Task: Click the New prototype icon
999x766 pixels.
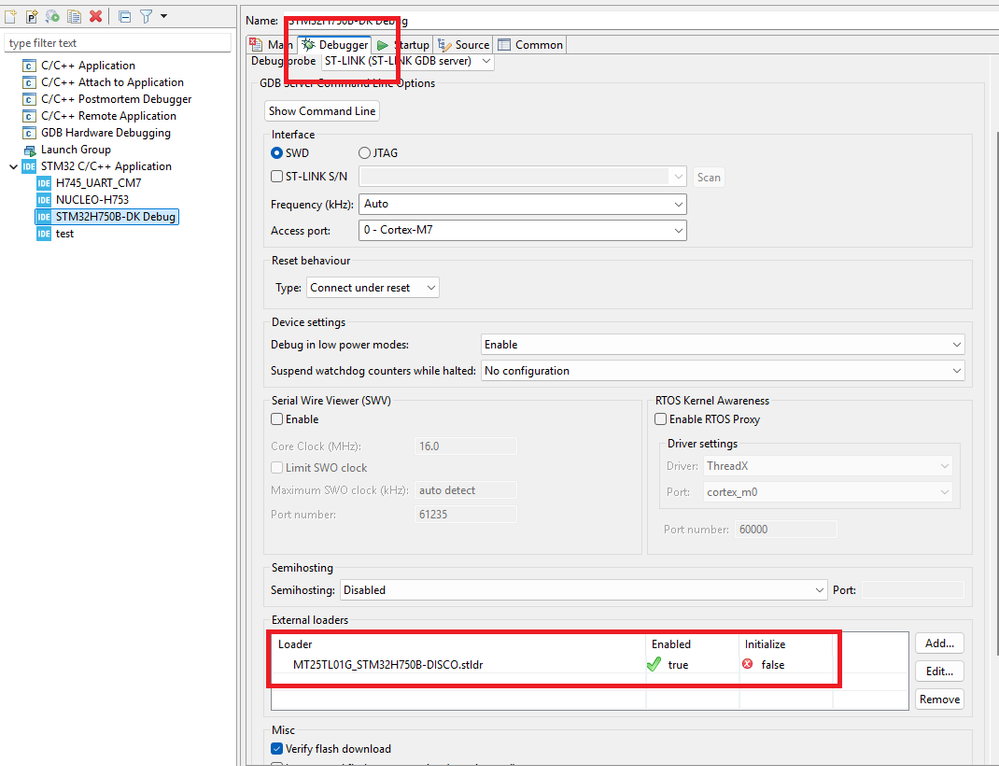Action: coord(31,17)
